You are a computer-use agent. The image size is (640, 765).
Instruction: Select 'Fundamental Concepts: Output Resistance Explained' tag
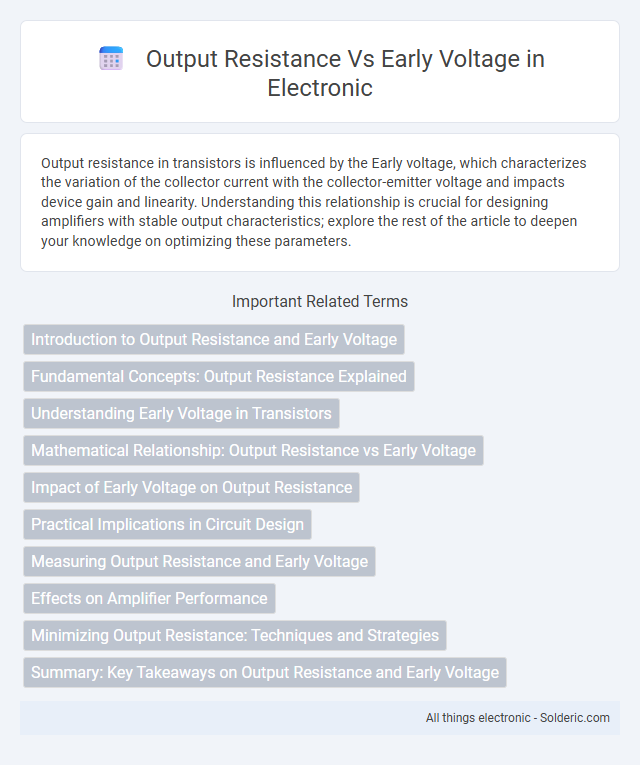219,377
